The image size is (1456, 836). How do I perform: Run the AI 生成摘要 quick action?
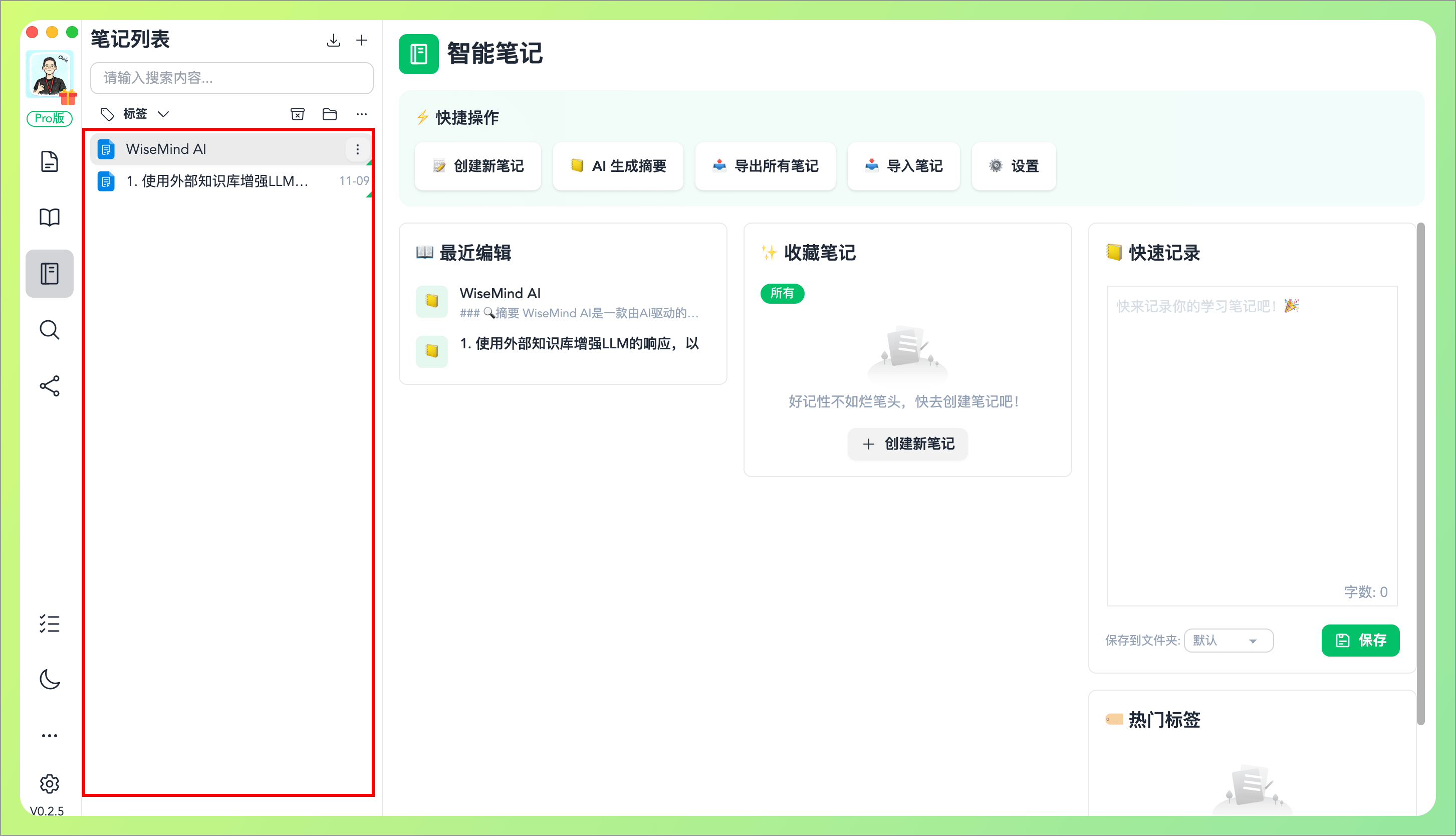618,166
